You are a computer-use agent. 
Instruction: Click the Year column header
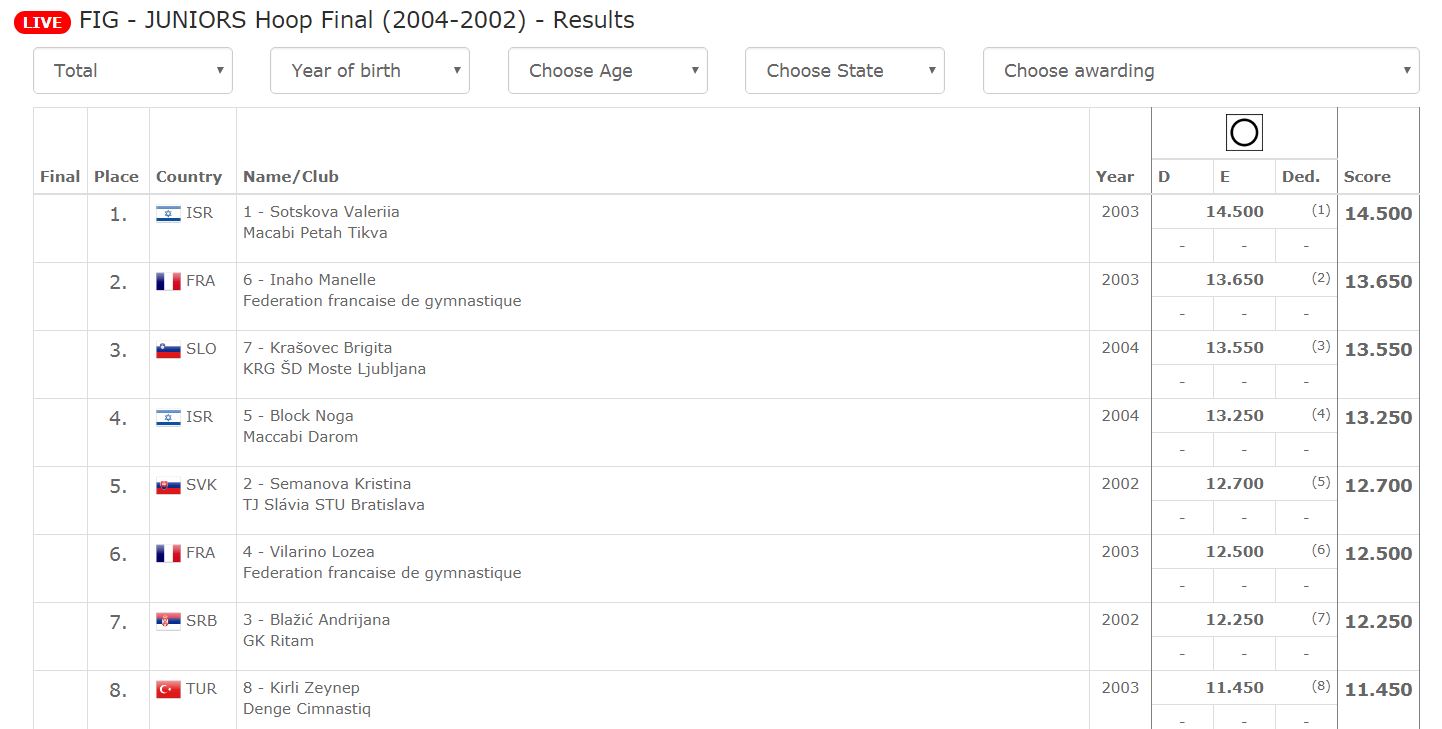point(1115,177)
